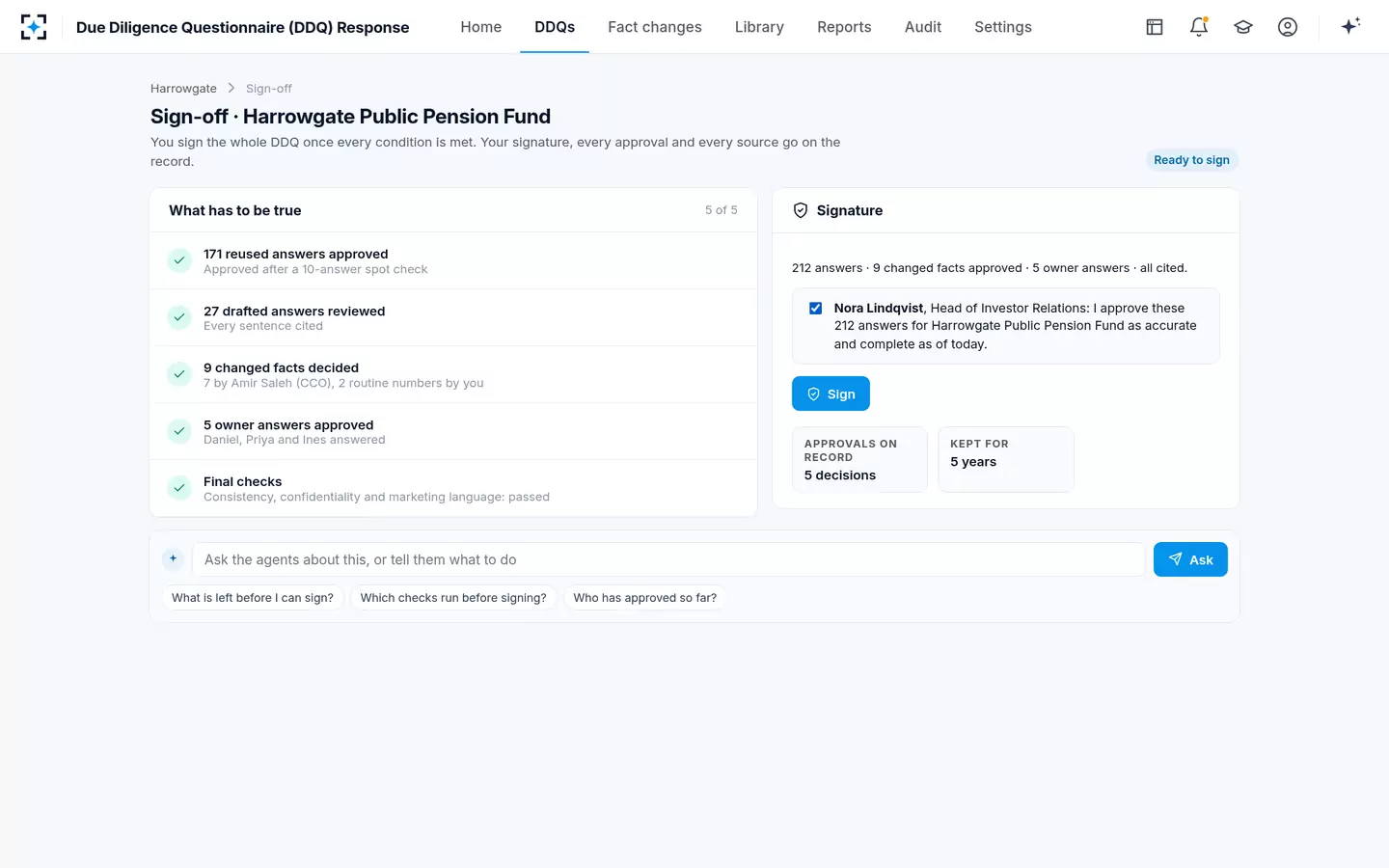Viewport: 1389px width, 868px height.
Task: Open the '5 owner answers approved' row
Action: [x=453, y=431]
